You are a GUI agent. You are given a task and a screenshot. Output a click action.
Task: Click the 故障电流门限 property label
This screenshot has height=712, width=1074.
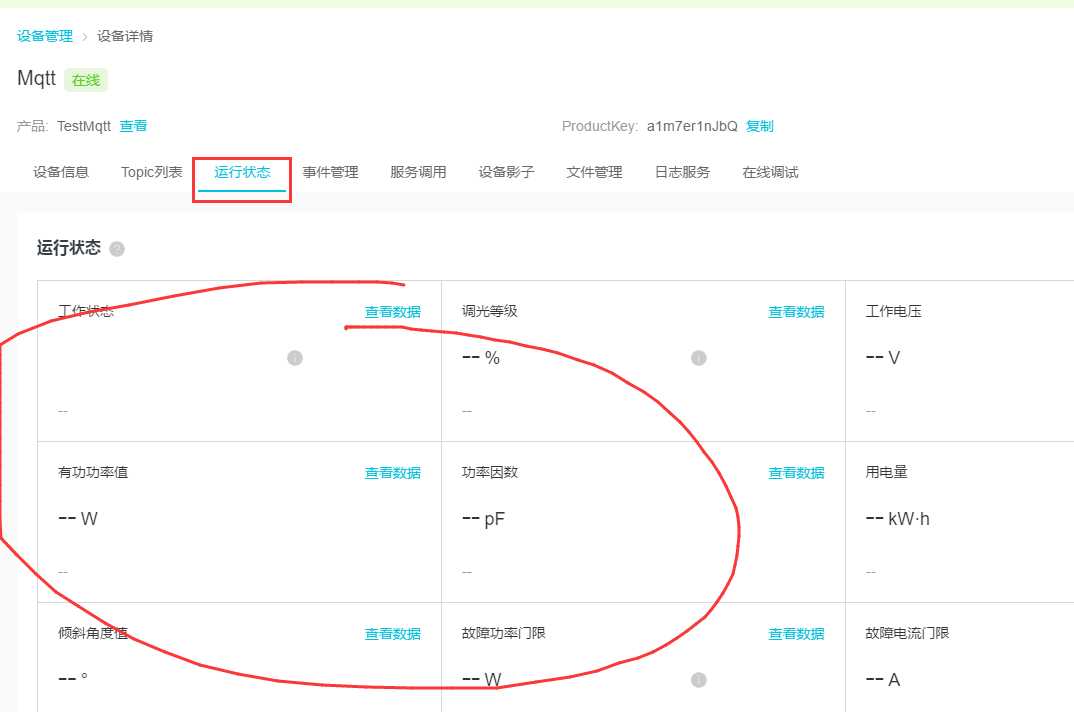(907, 633)
